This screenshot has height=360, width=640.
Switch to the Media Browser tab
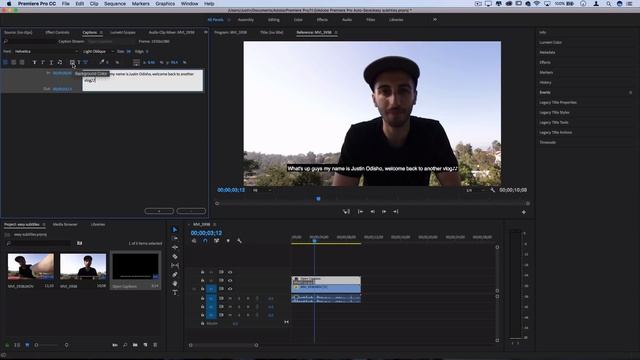tap(65, 225)
